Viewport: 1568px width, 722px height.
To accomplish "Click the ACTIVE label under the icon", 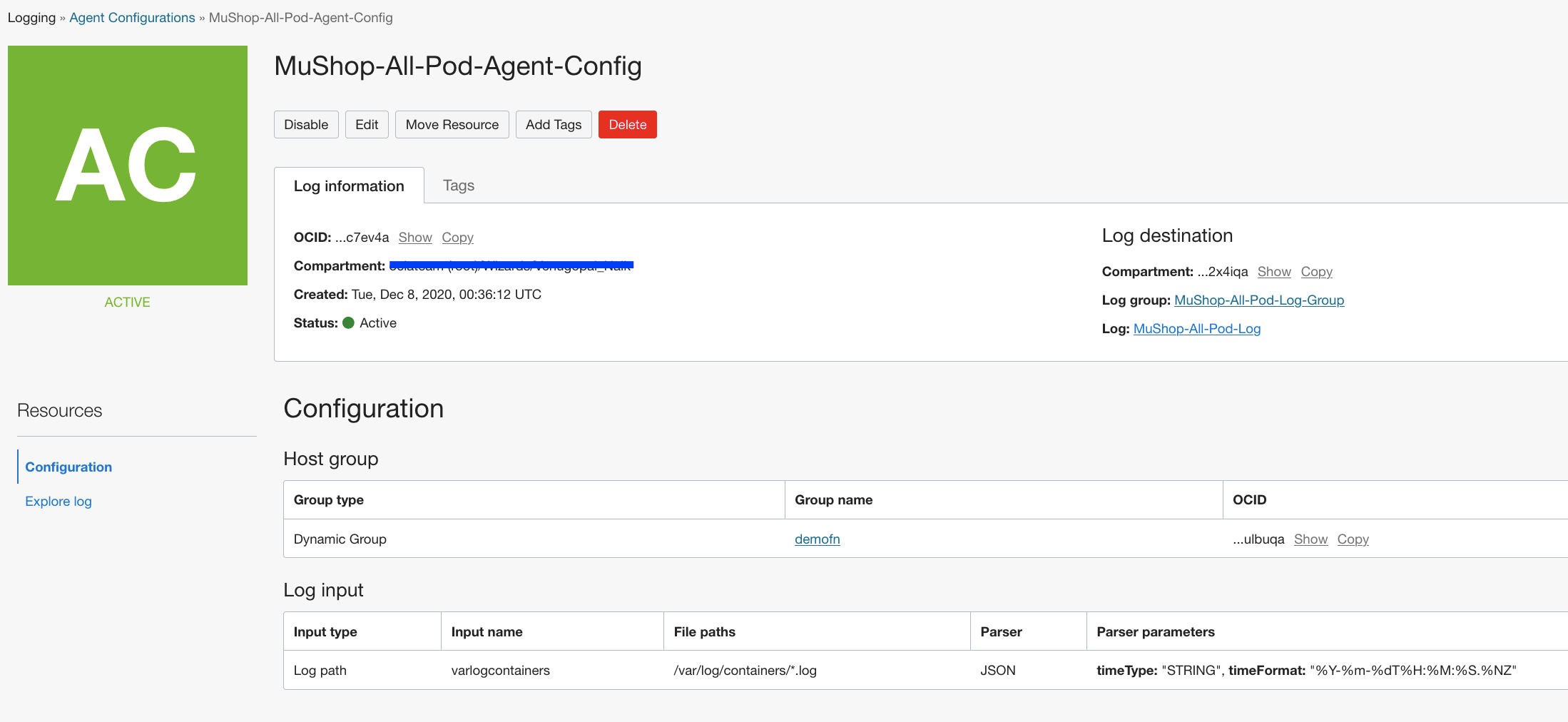I will click(128, 302).
